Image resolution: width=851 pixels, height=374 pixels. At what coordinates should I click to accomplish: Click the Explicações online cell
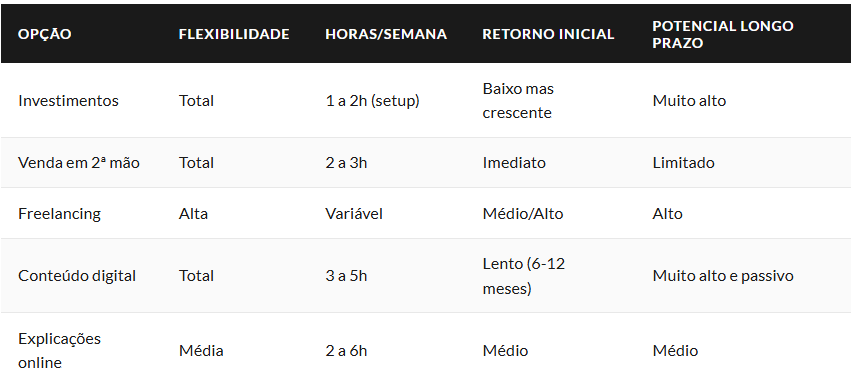pos(59,351)
